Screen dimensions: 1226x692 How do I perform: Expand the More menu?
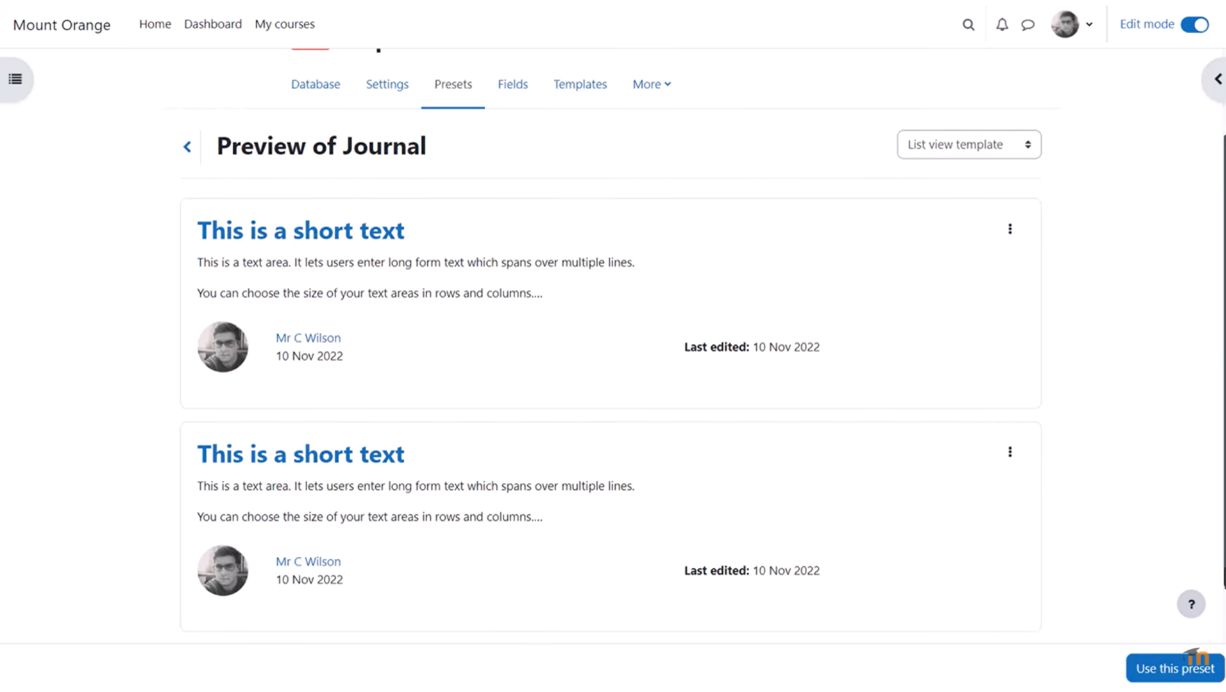(x=651, y=85)
